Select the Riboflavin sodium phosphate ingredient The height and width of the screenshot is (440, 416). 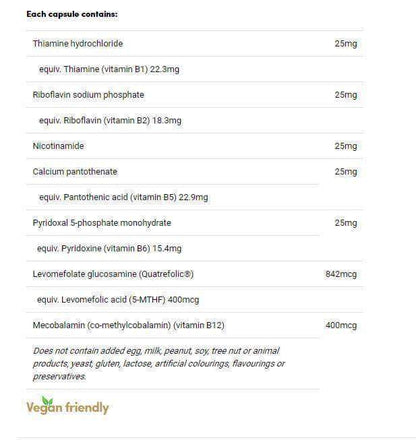click(x=88, y=95)
